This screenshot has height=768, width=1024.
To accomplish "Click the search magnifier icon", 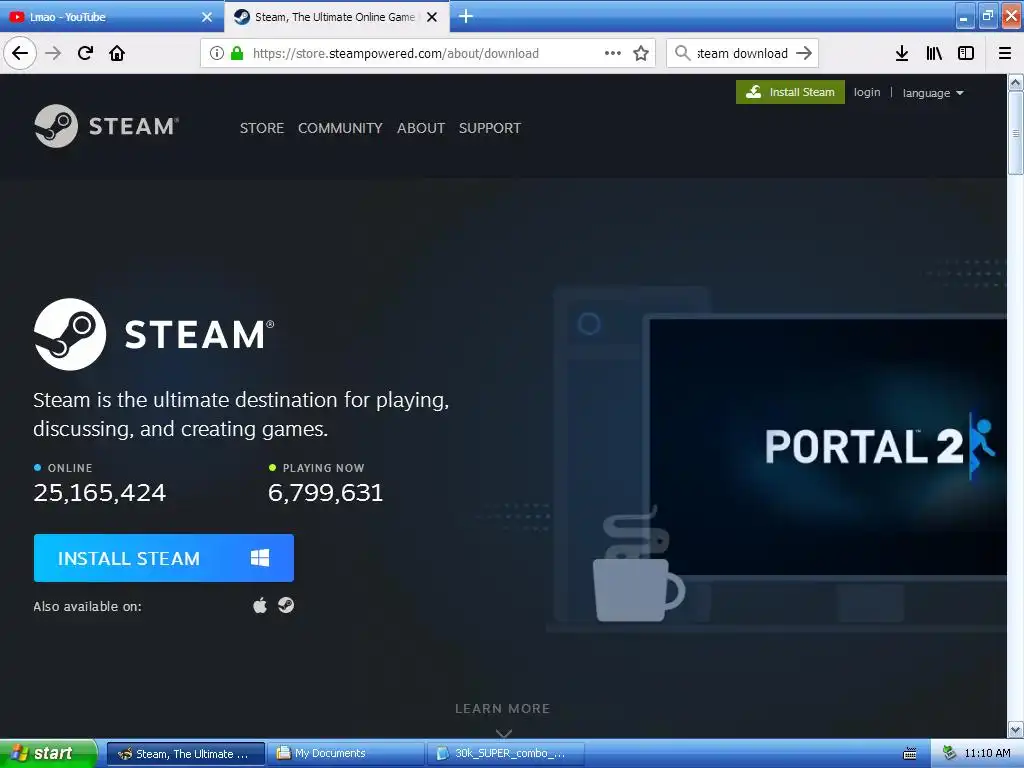I will click(682, 53).
